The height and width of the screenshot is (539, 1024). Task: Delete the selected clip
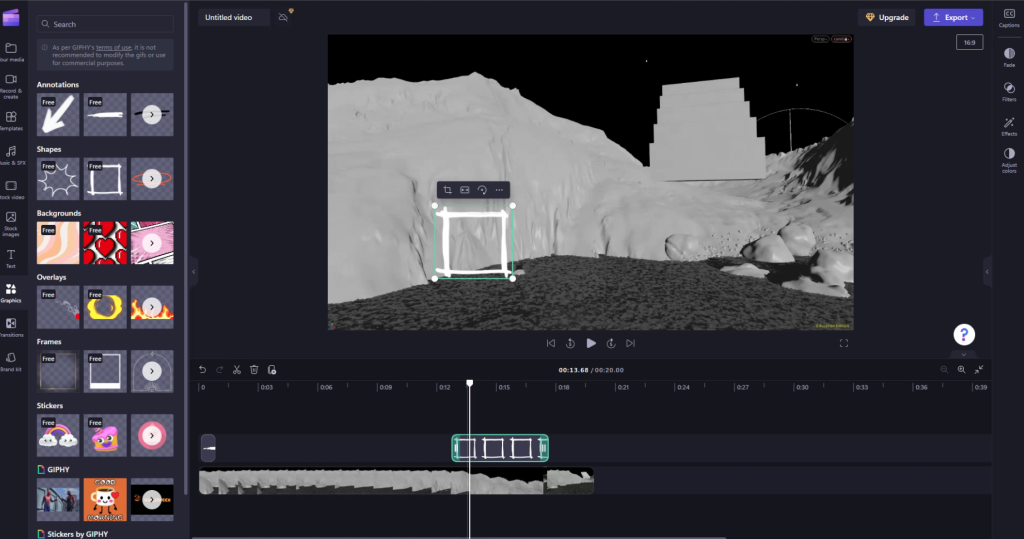tap(254, 370)
